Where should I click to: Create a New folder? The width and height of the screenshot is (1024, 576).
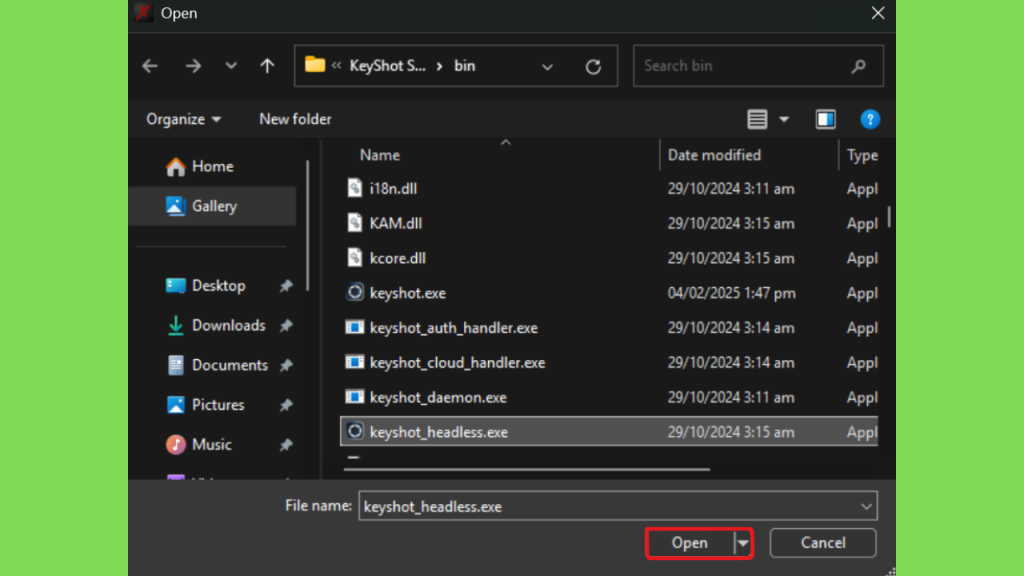[x=295, y=120]
